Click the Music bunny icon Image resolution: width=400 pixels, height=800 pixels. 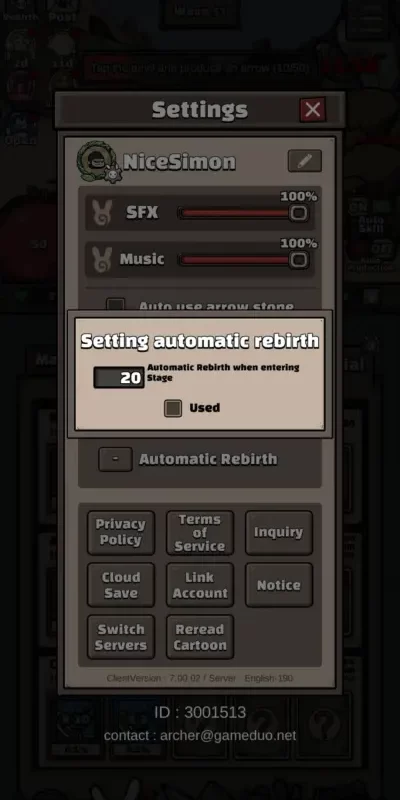point(103,259)
